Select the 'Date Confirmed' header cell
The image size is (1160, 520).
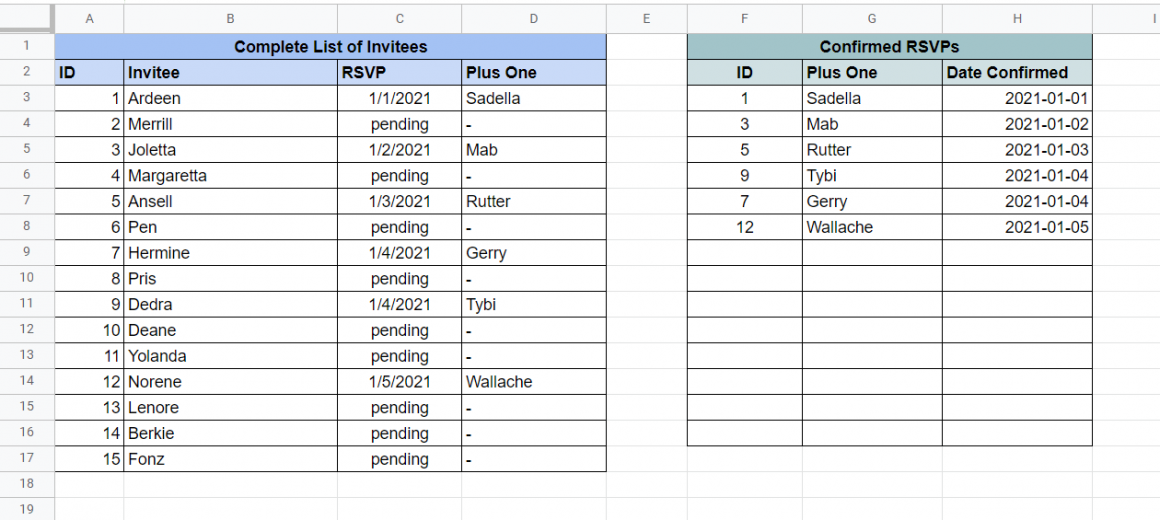[x=1016, y=73]
